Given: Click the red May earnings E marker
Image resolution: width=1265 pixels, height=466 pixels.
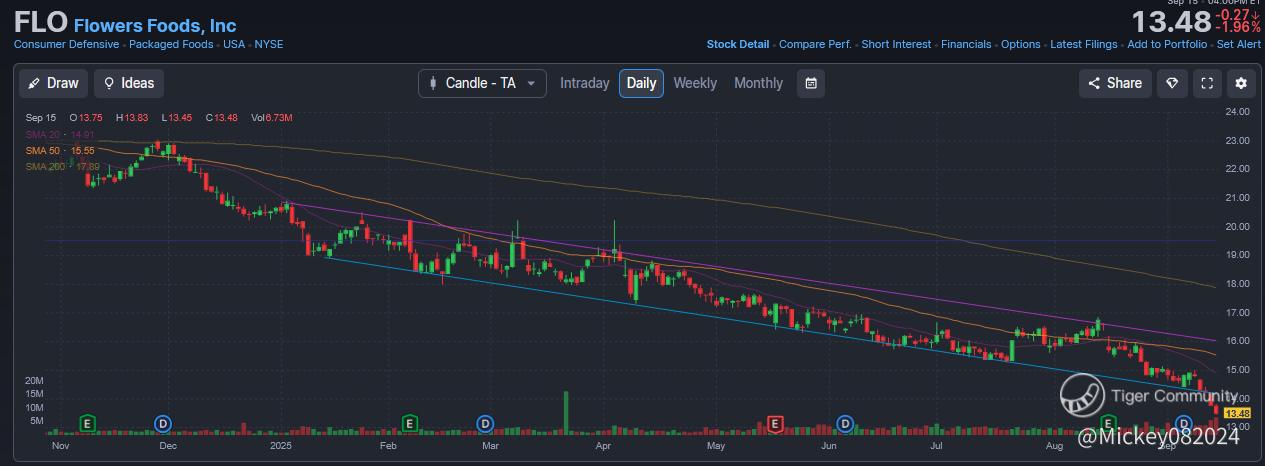Looking at the screenshot, I should tap(774, 423).
